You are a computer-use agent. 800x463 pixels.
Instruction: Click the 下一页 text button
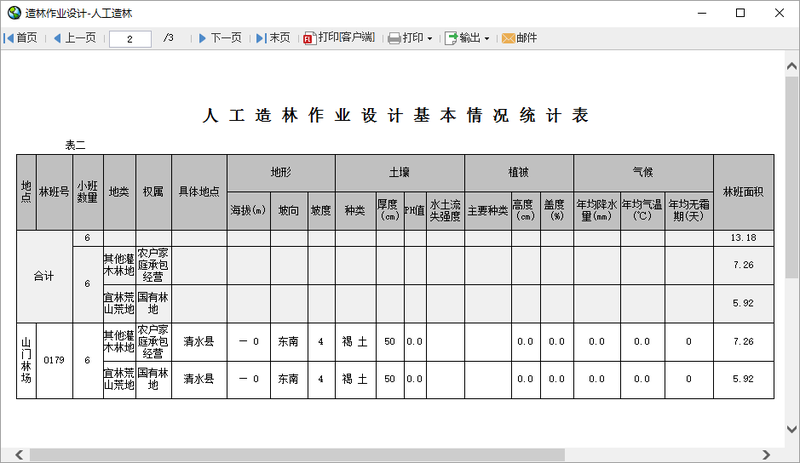[226, 38]
